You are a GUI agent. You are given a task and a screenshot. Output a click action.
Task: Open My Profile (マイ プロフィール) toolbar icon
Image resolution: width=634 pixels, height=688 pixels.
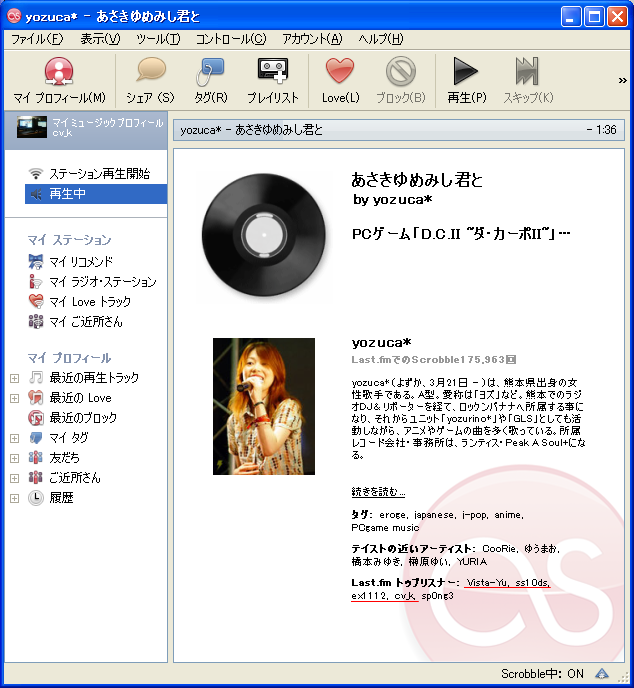tap(59, 72)
